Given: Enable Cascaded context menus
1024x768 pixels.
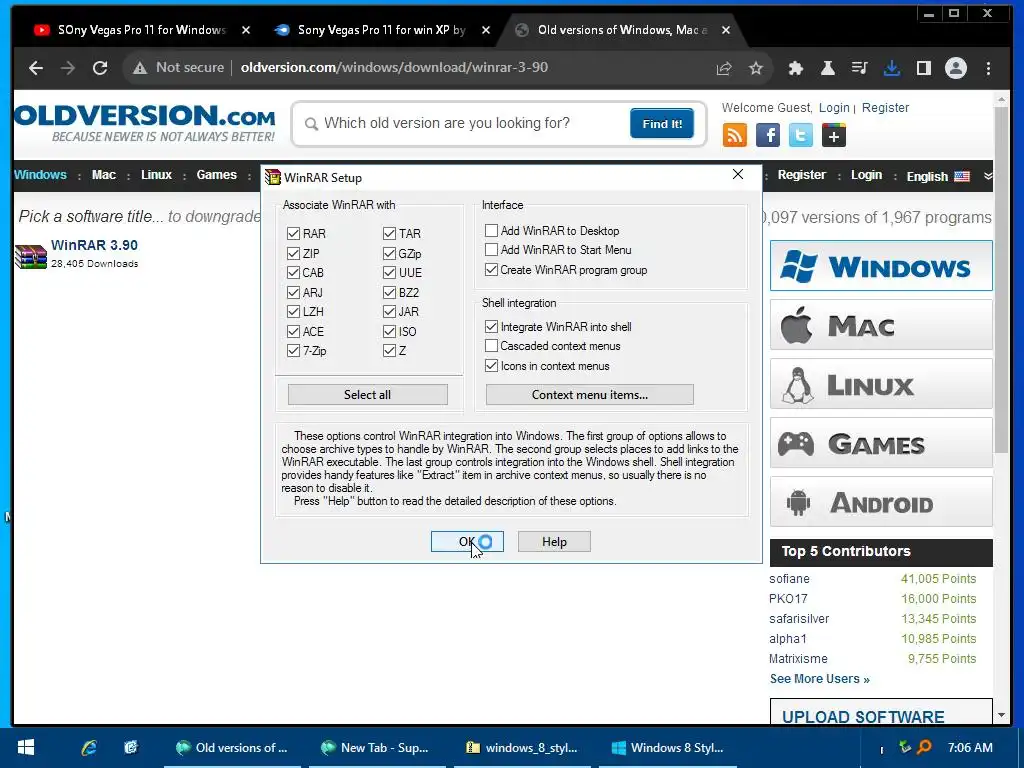Looking at the screenshot, I should (x=491, y=345).
